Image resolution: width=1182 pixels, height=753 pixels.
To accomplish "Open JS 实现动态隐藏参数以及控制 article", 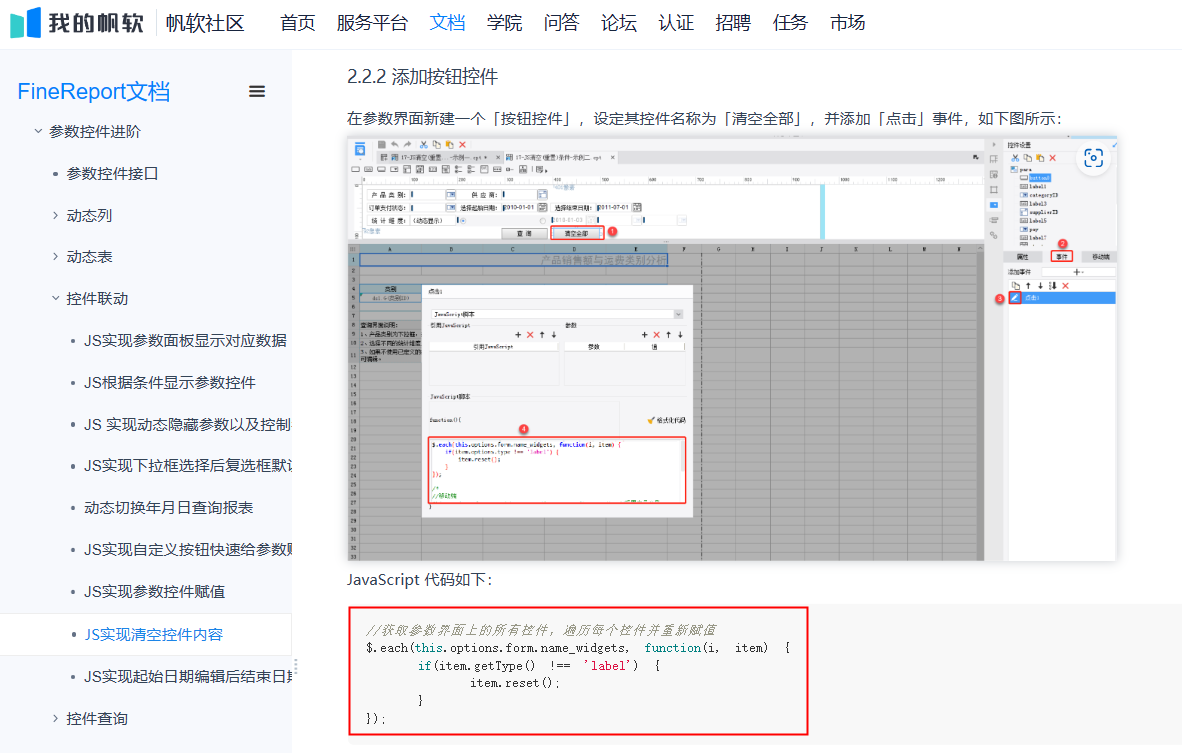I will coord(187,424).
